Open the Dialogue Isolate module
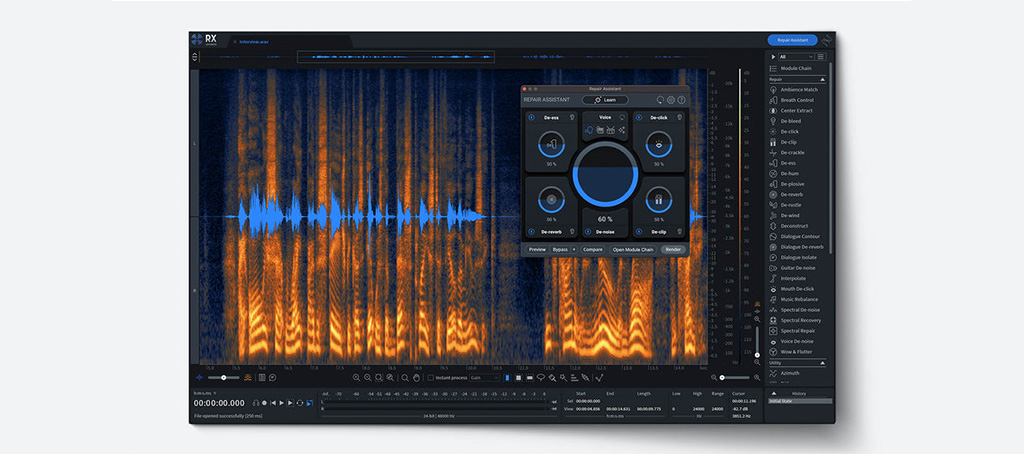The image size is (1024, 454). point(793,257)
